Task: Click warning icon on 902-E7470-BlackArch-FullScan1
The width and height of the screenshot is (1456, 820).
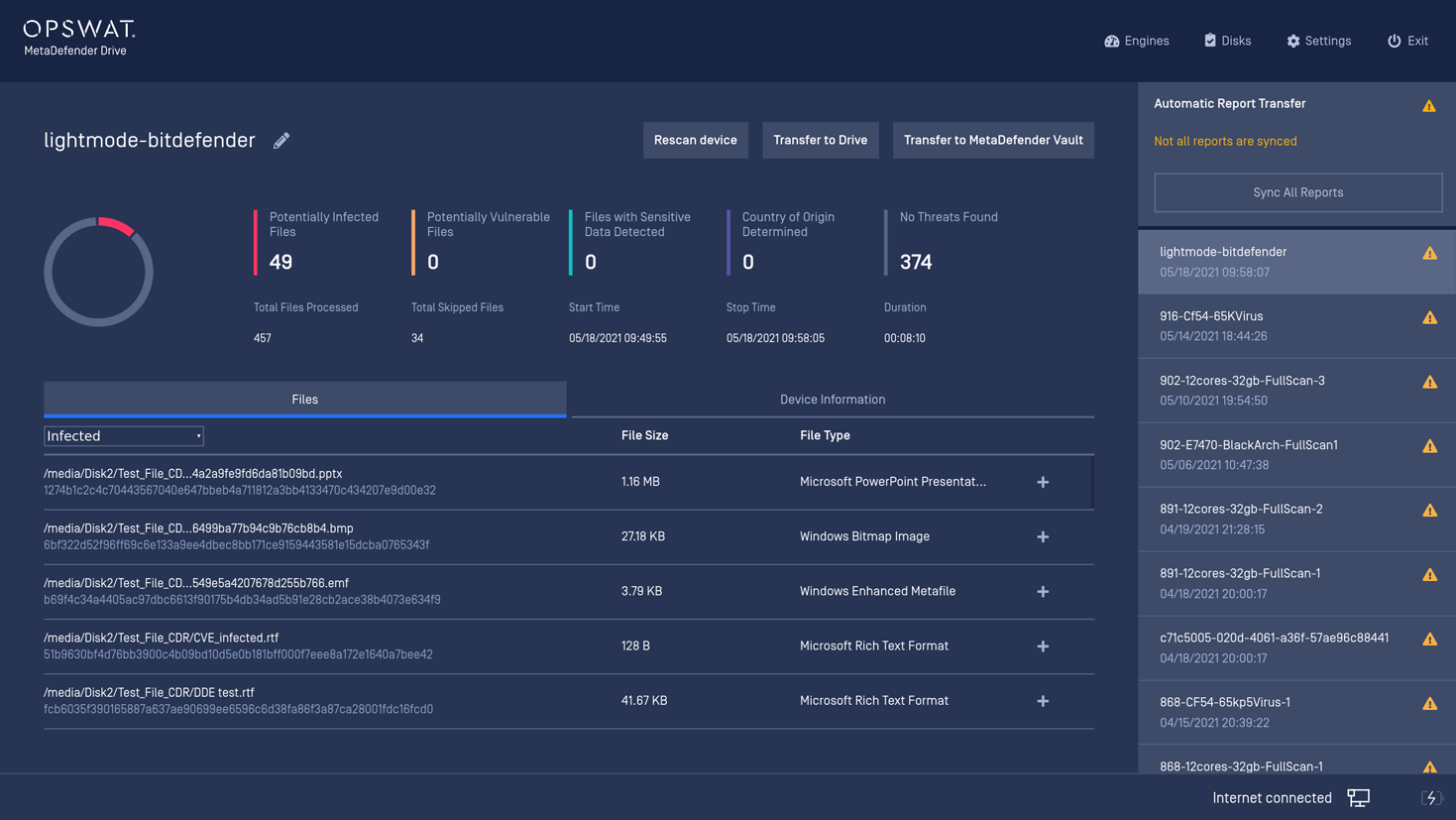Action: tap(1430, 446)
